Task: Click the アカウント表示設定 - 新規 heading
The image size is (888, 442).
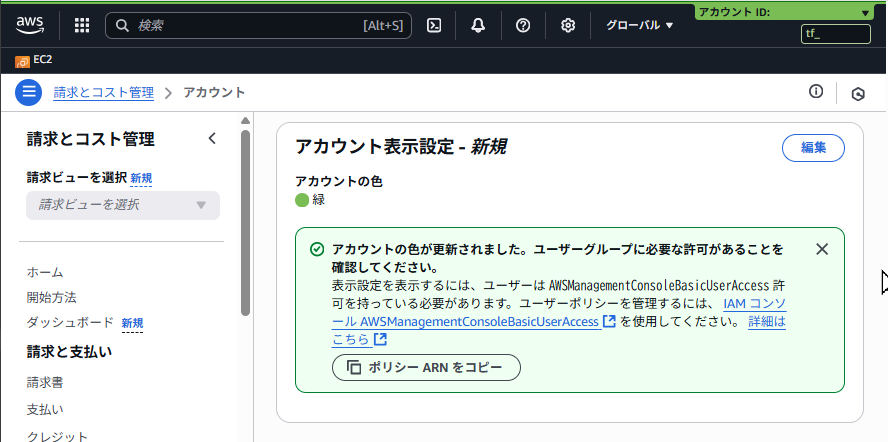Action: click(x=400, y=147)
